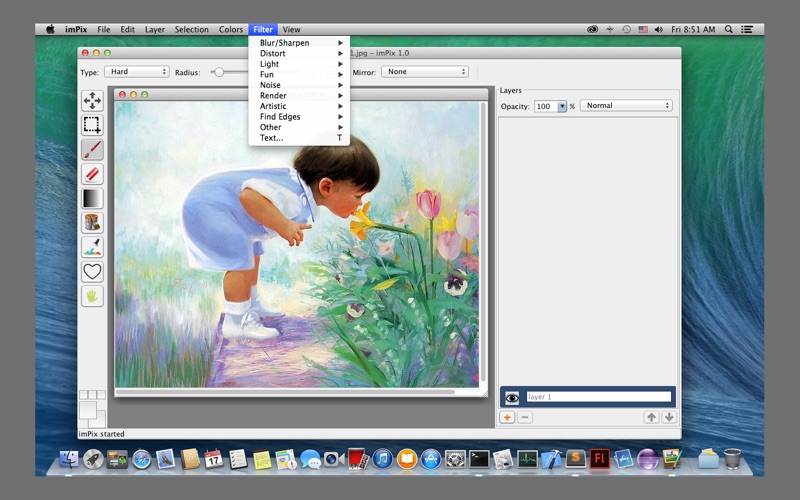Image resolution: width=800 pixels, height=500 pixels.
Task: Select the Hand pan tool
Action: [x=92, y=296]
